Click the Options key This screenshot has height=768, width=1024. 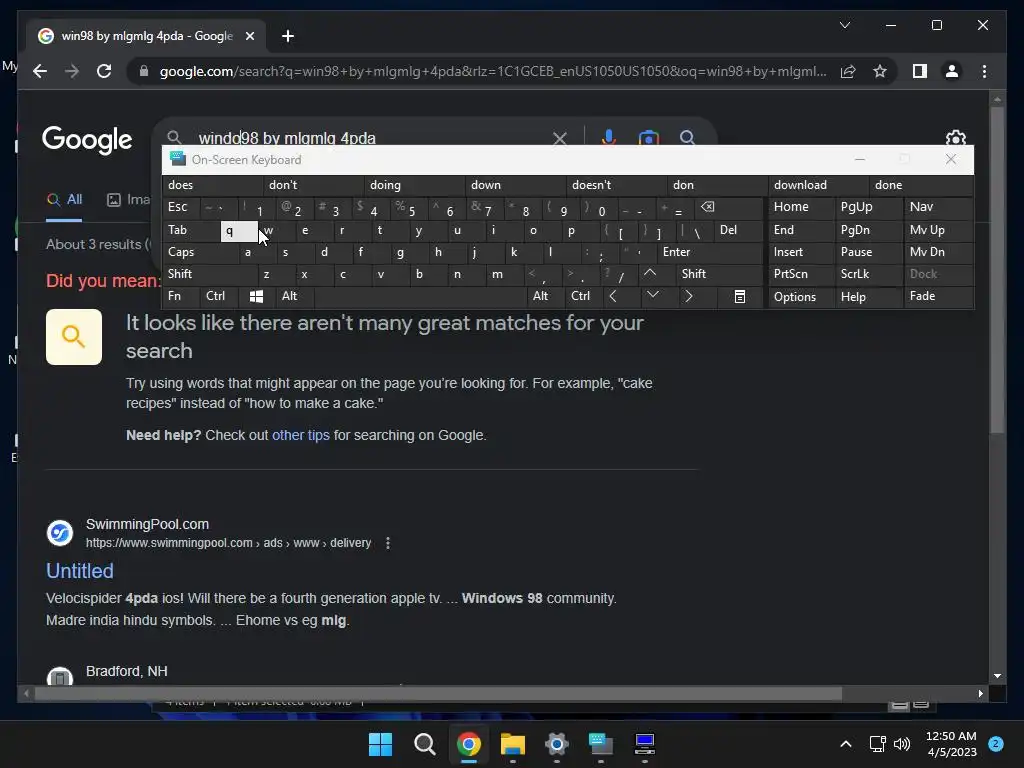801,296
